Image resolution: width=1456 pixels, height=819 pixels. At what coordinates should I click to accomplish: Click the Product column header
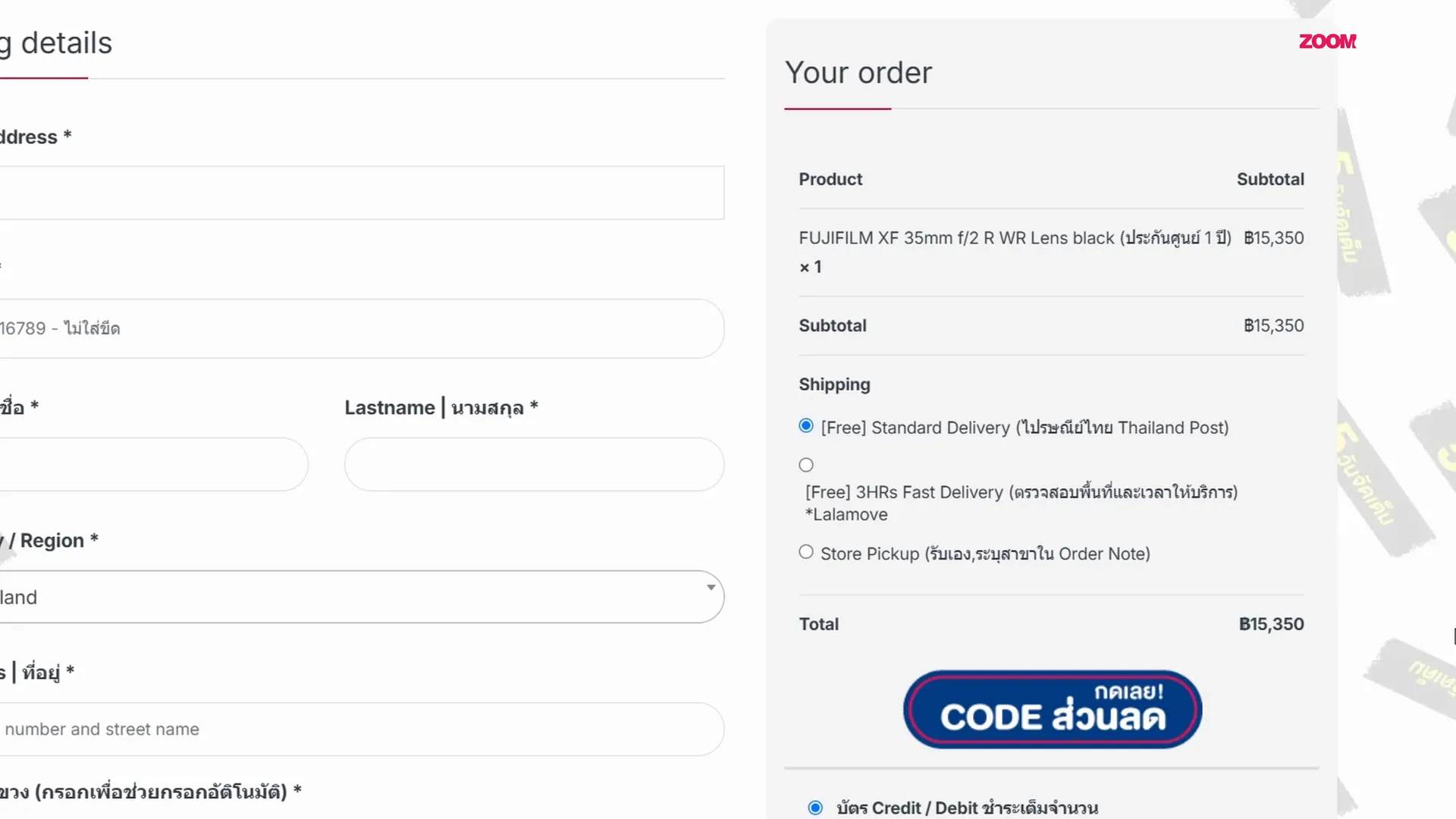tap(830, 179)
